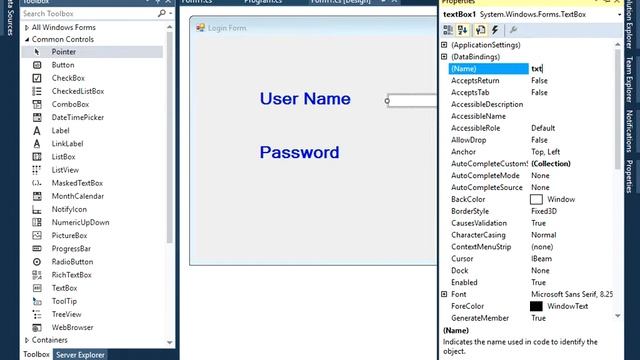Select the WebBrowser control icon
Viewport: 640px width, 360px height.
point(37,327)
